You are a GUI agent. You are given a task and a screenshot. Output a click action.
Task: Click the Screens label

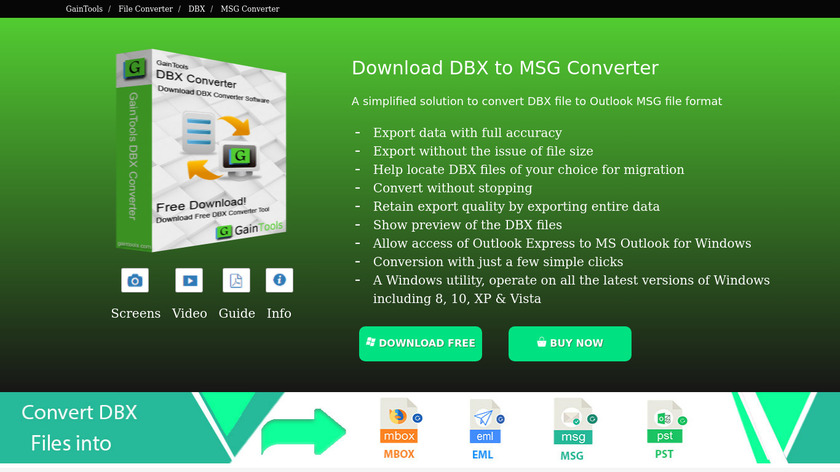[x=136, y=313]
